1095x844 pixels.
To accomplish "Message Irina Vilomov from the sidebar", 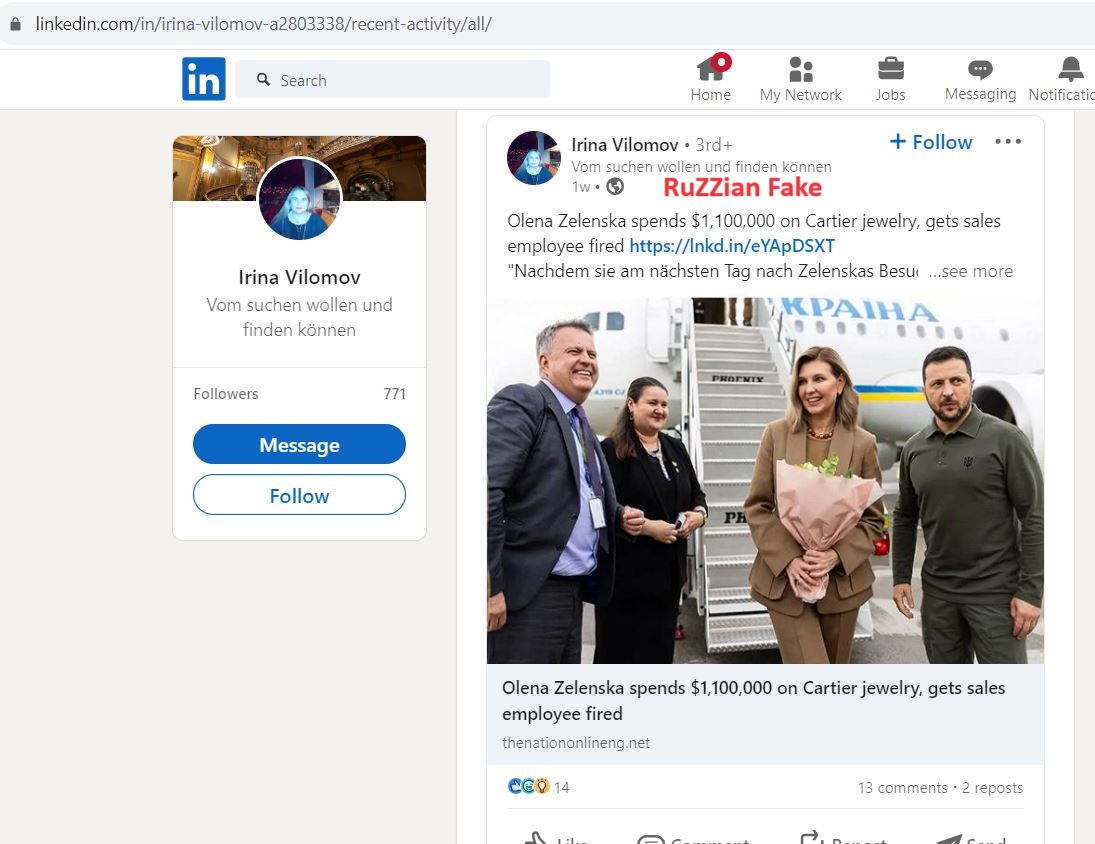I will click(299, 444).
